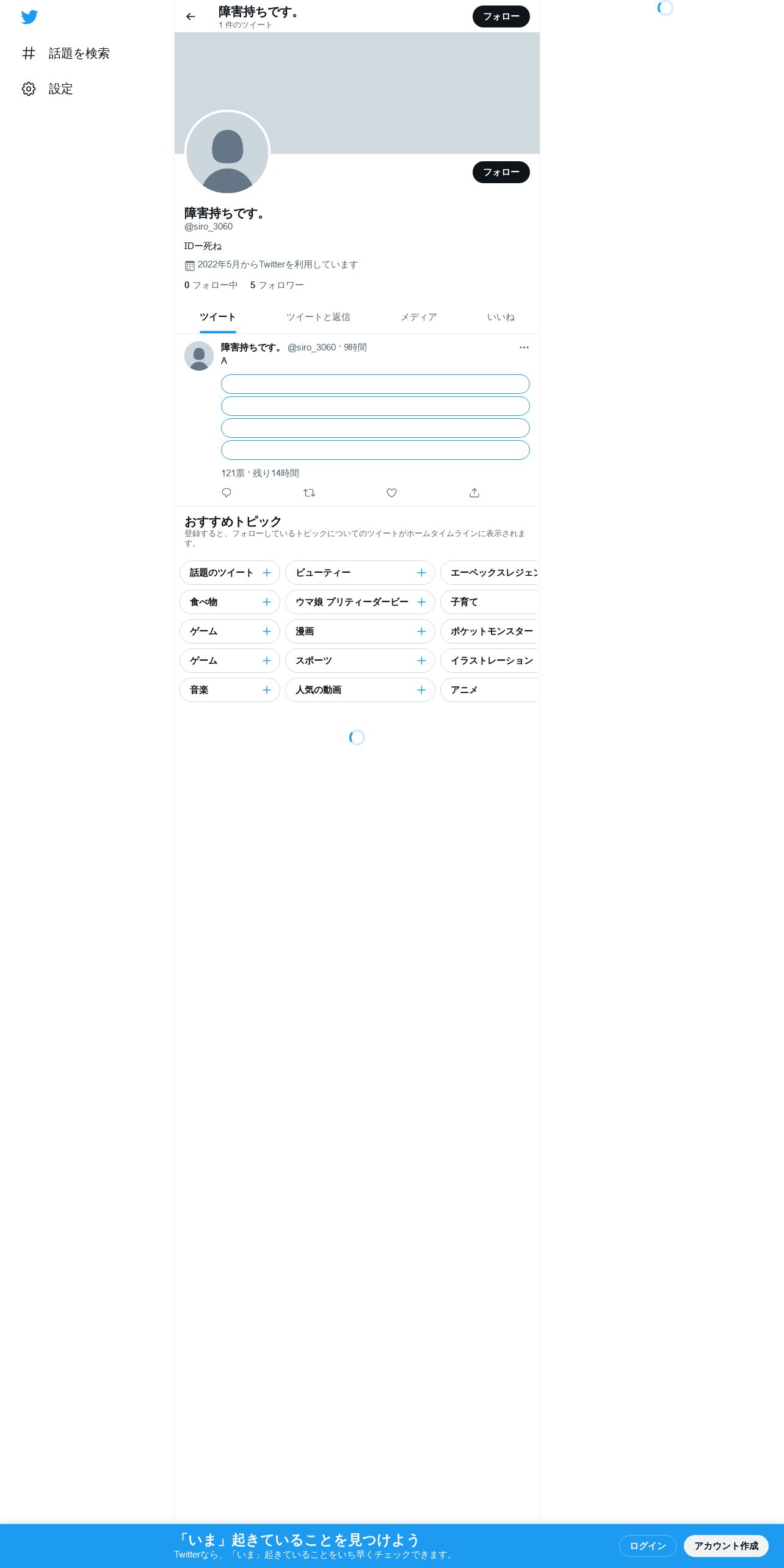Open the いいね tab

click(x=501, y=317)
